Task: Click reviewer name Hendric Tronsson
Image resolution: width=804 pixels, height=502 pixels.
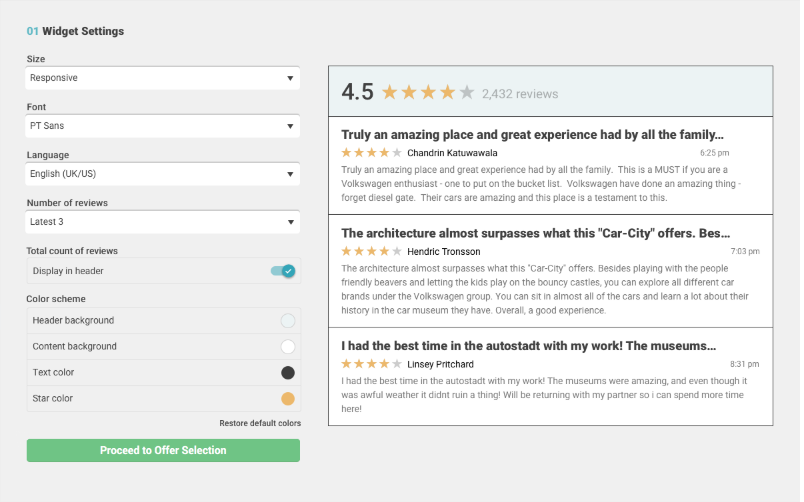Action: [444, 252]
